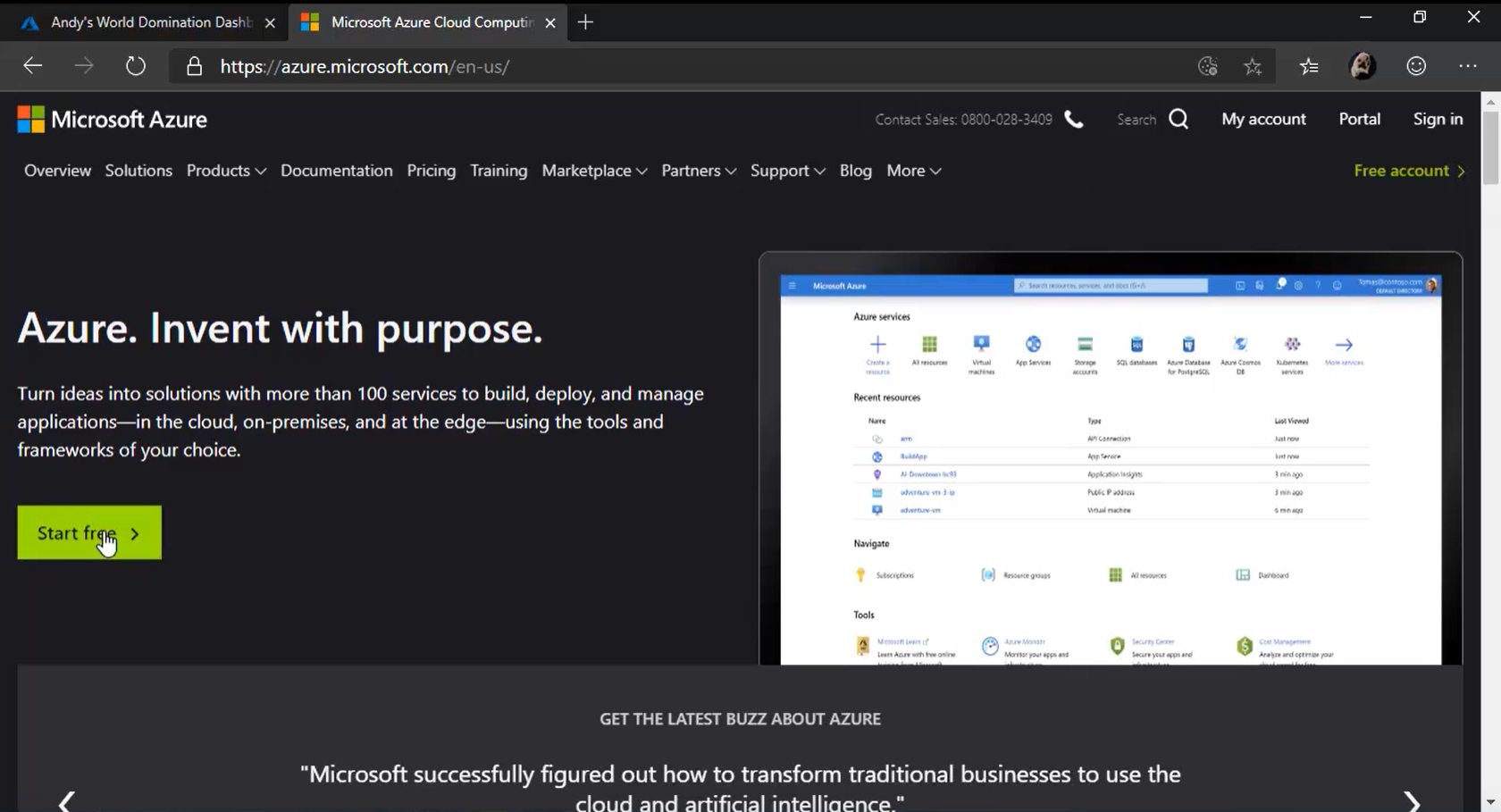
Task: Click the Azure portal preview image
Action: pyautogui.click(x=1111, y=458)
